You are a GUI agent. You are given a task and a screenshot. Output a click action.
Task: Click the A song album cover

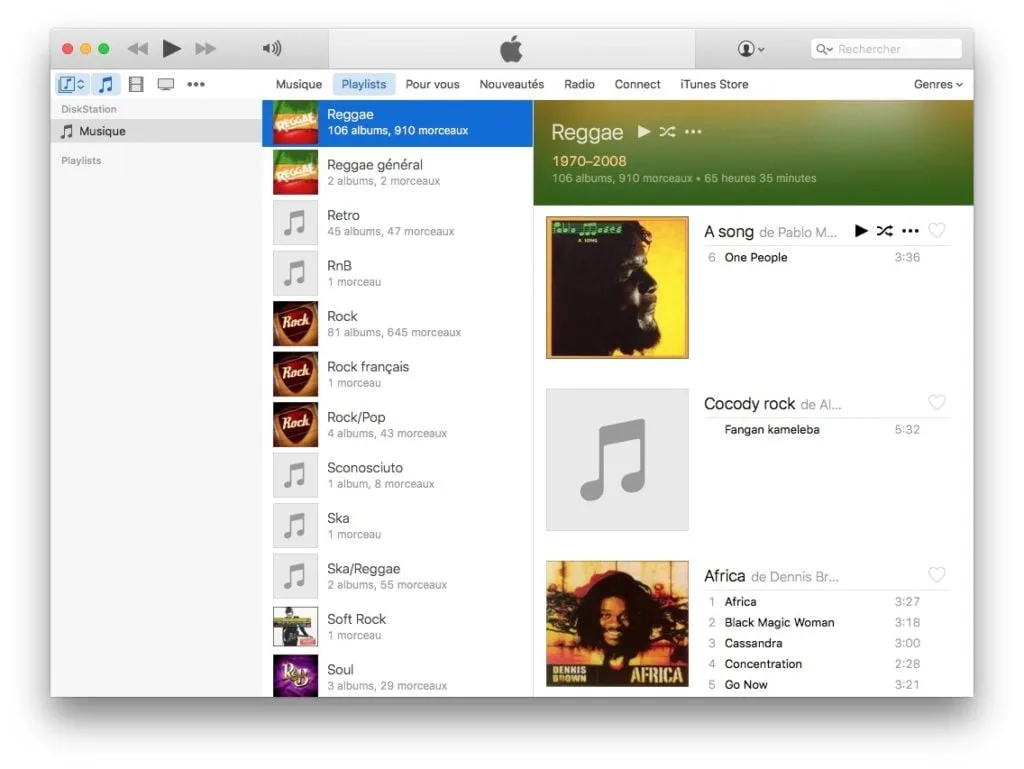(x=617, y=288)
